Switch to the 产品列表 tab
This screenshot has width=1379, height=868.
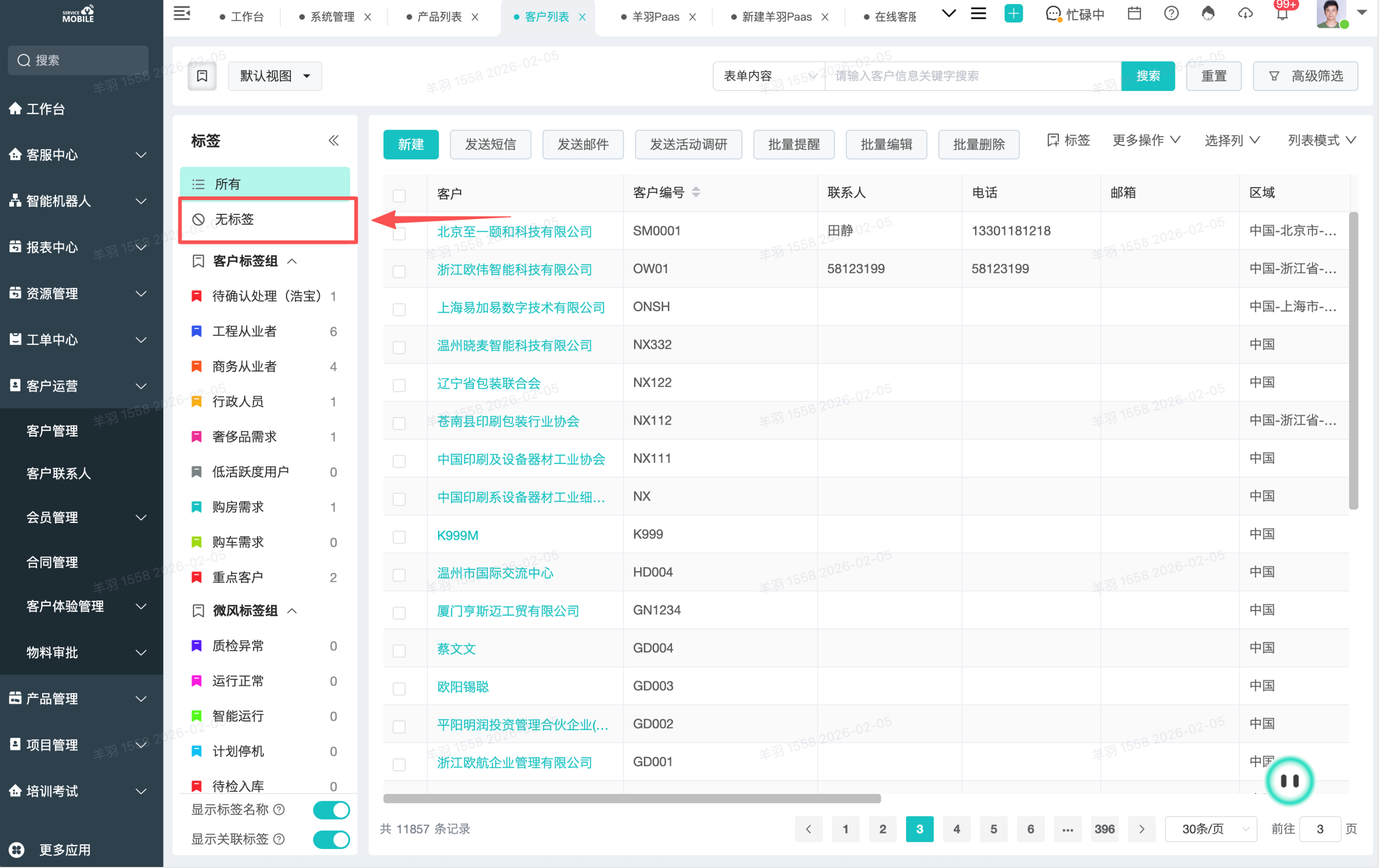(439, 16)
